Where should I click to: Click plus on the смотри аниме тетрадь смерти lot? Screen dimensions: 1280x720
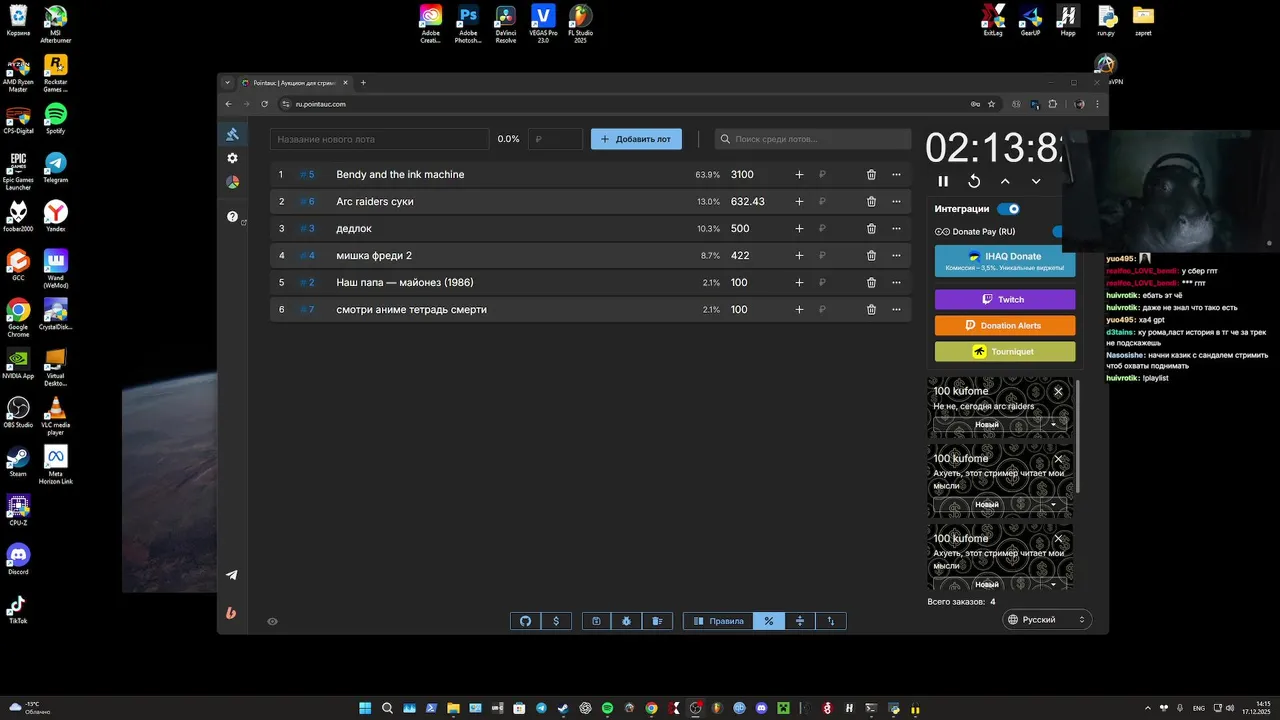(x=799, y=310)
